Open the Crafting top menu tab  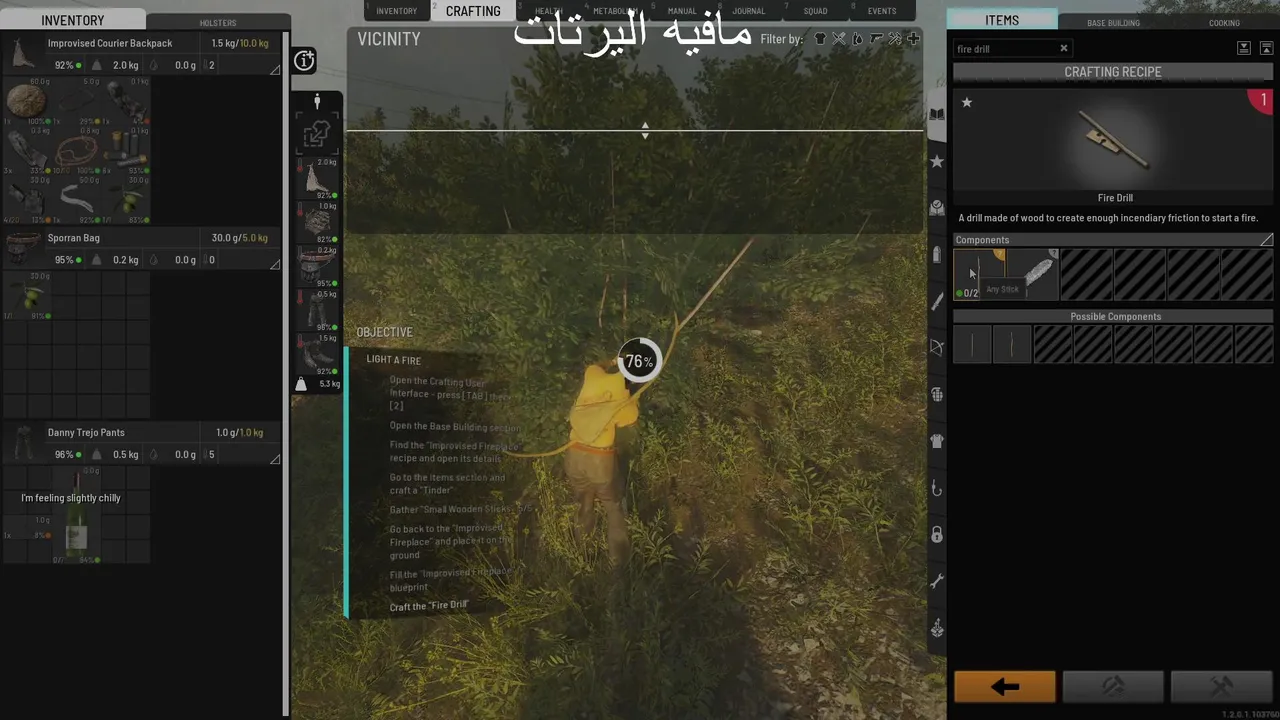(x=473, y=11)
